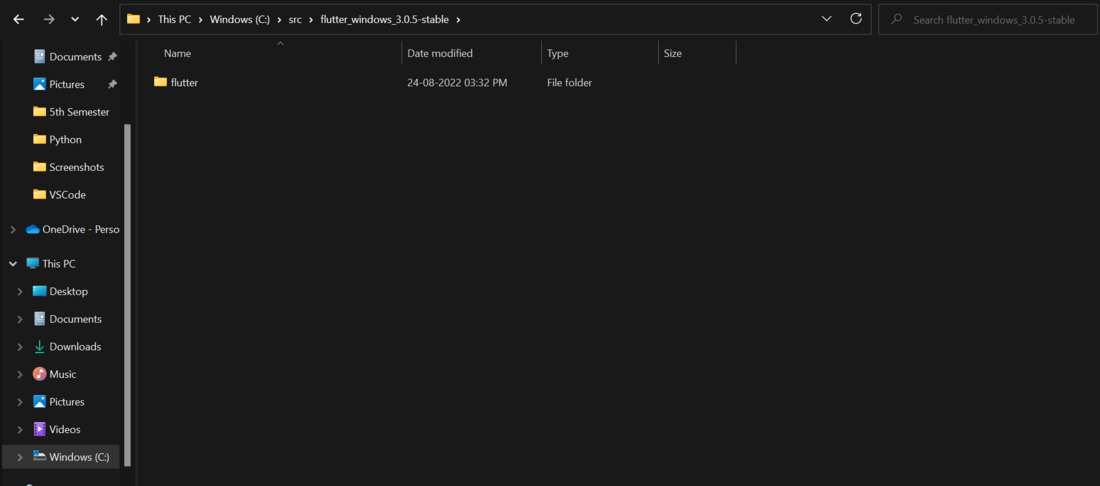
Task: Select 5th Semester folder icon
Action: pos(39,112)
